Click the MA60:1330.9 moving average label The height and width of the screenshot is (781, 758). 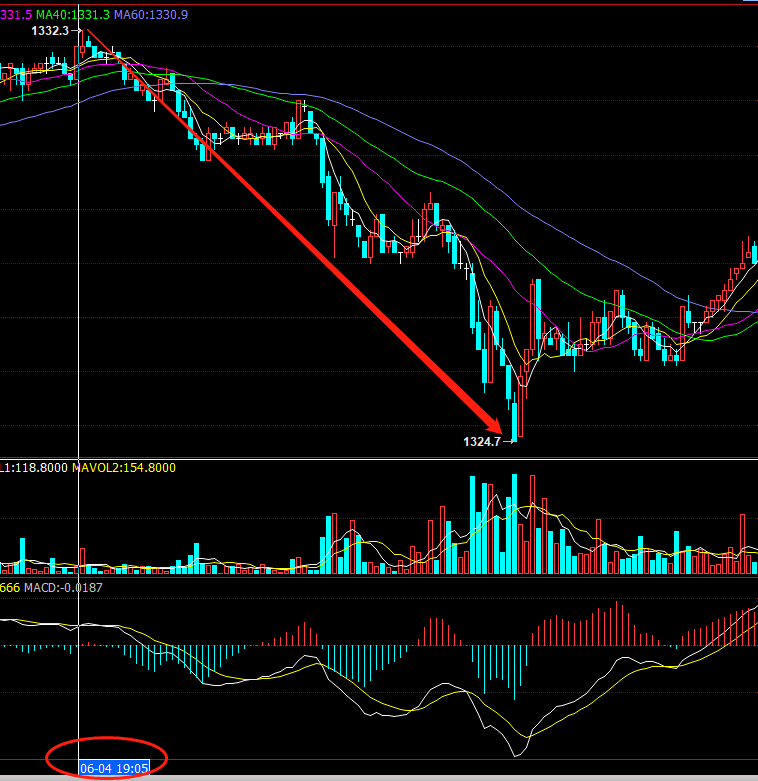pos(151,15)
